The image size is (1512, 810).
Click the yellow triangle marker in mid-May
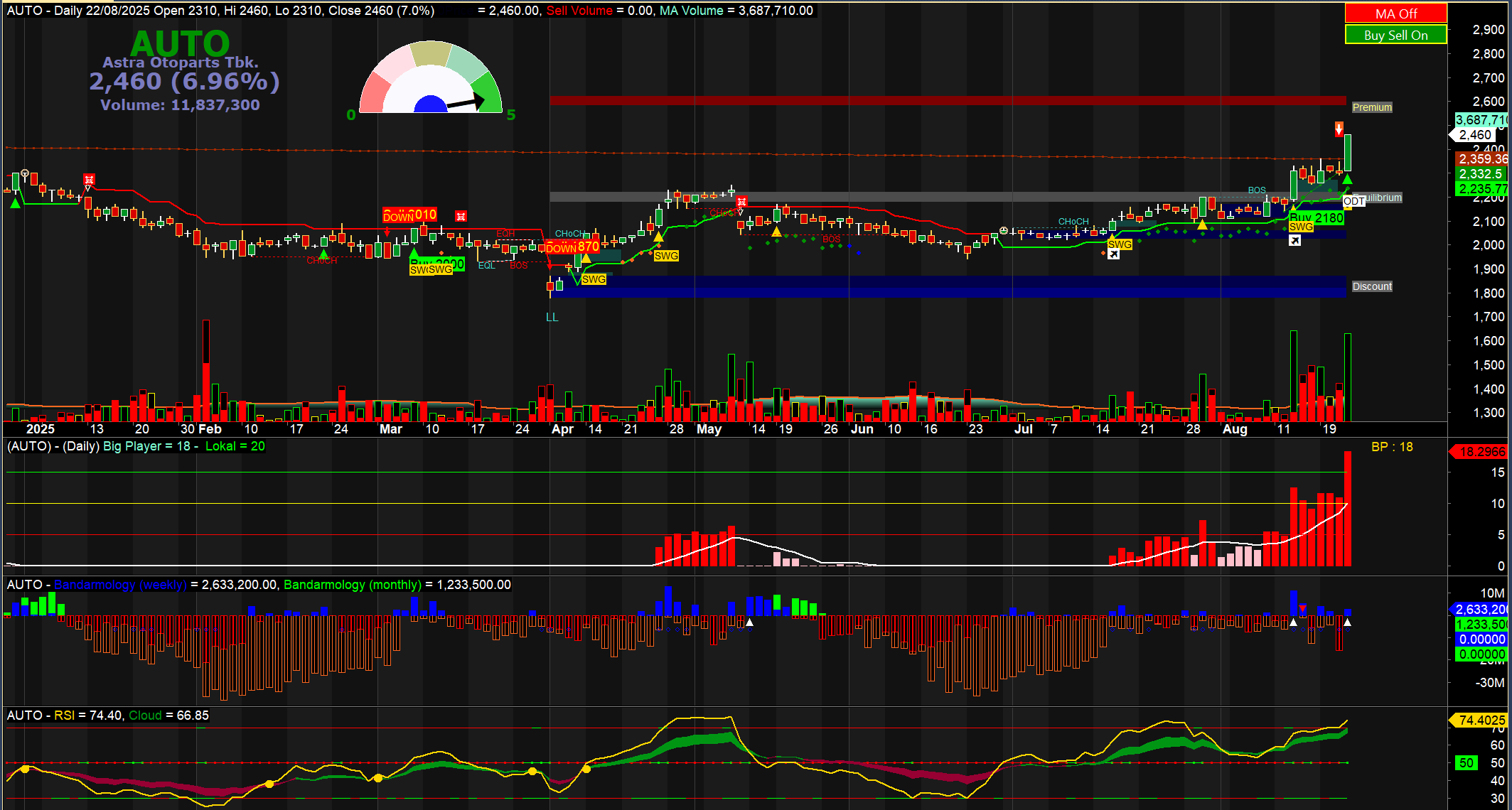(x=776, y=231)
